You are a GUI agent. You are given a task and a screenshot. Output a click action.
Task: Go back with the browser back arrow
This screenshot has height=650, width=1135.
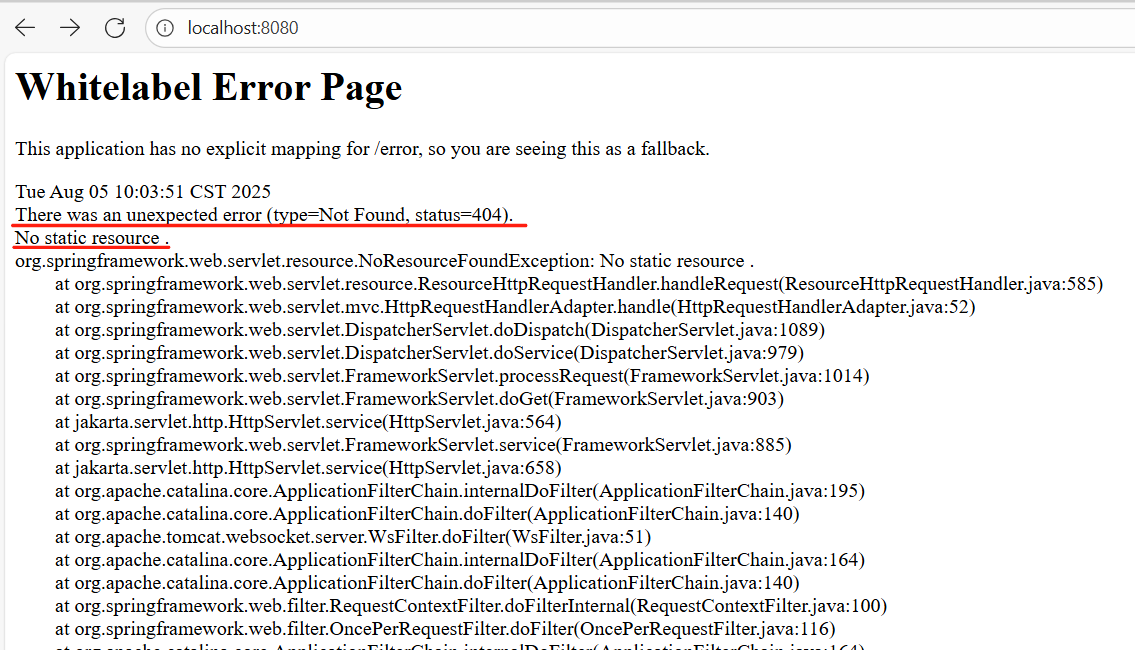tap(25, 28)
